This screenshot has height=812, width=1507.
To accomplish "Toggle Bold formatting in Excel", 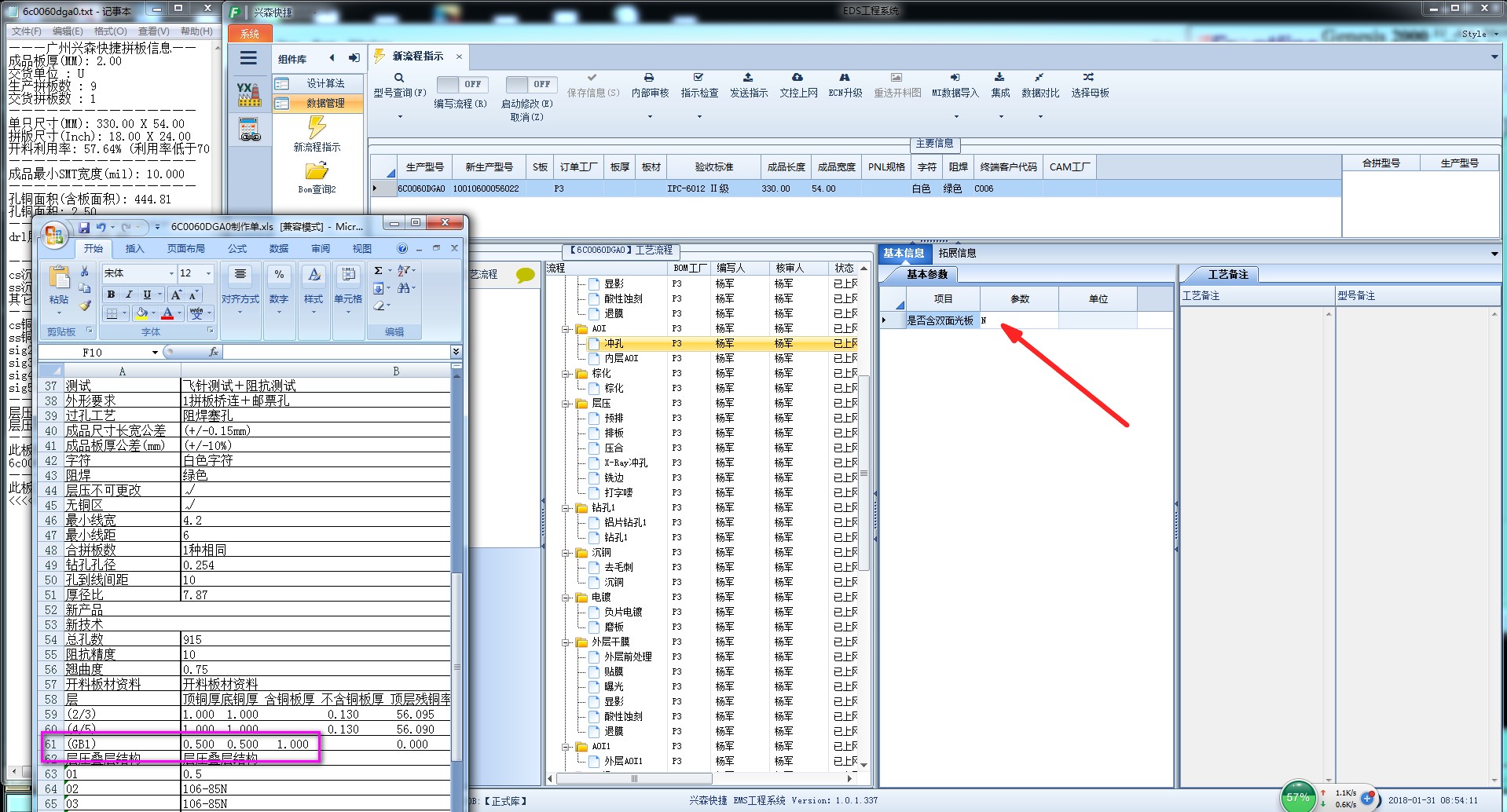I will tap(111, 294).
